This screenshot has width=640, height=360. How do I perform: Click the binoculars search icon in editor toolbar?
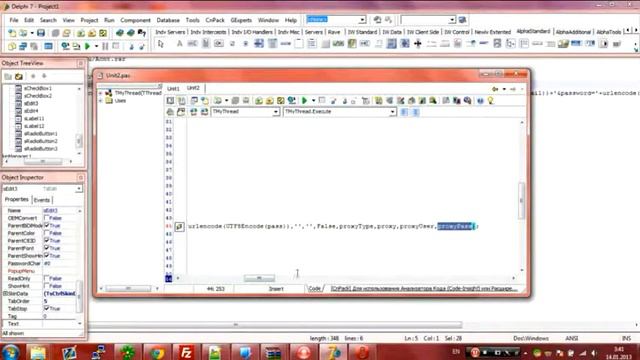pos(467,100)
